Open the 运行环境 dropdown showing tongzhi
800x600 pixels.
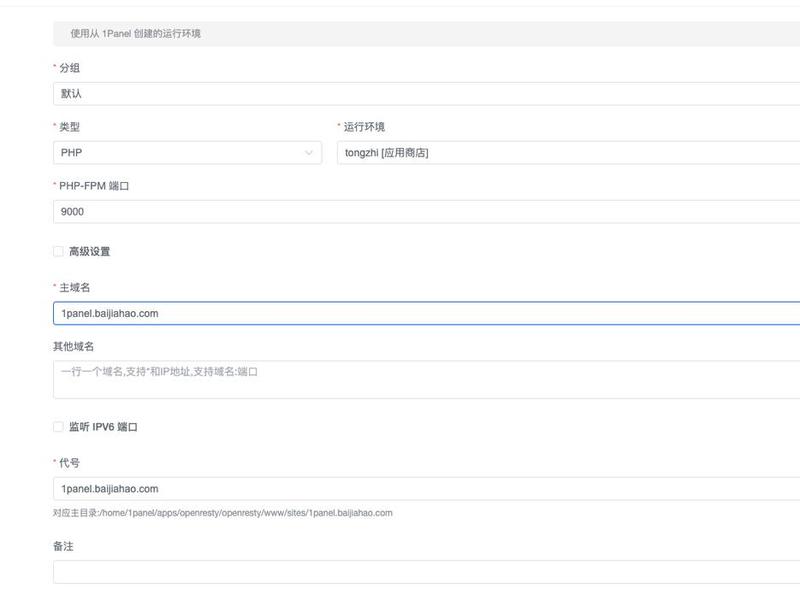[568, 153]
